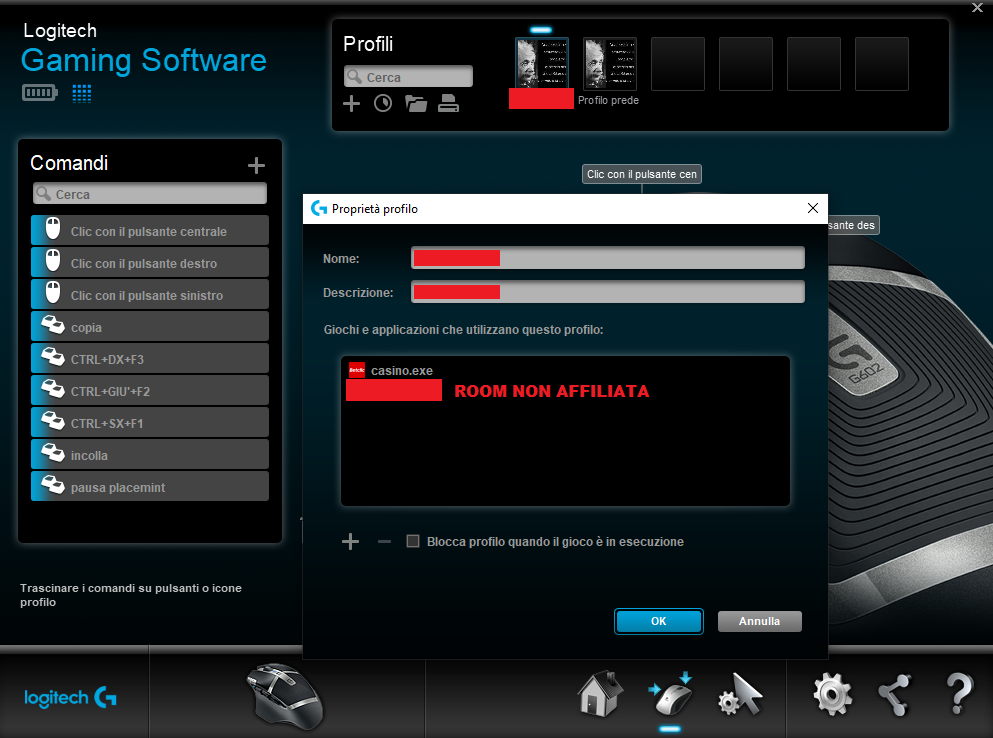This screenshot has width=993, height=738.
Task: Click the Logitech G logo
Action: [70, 697]
